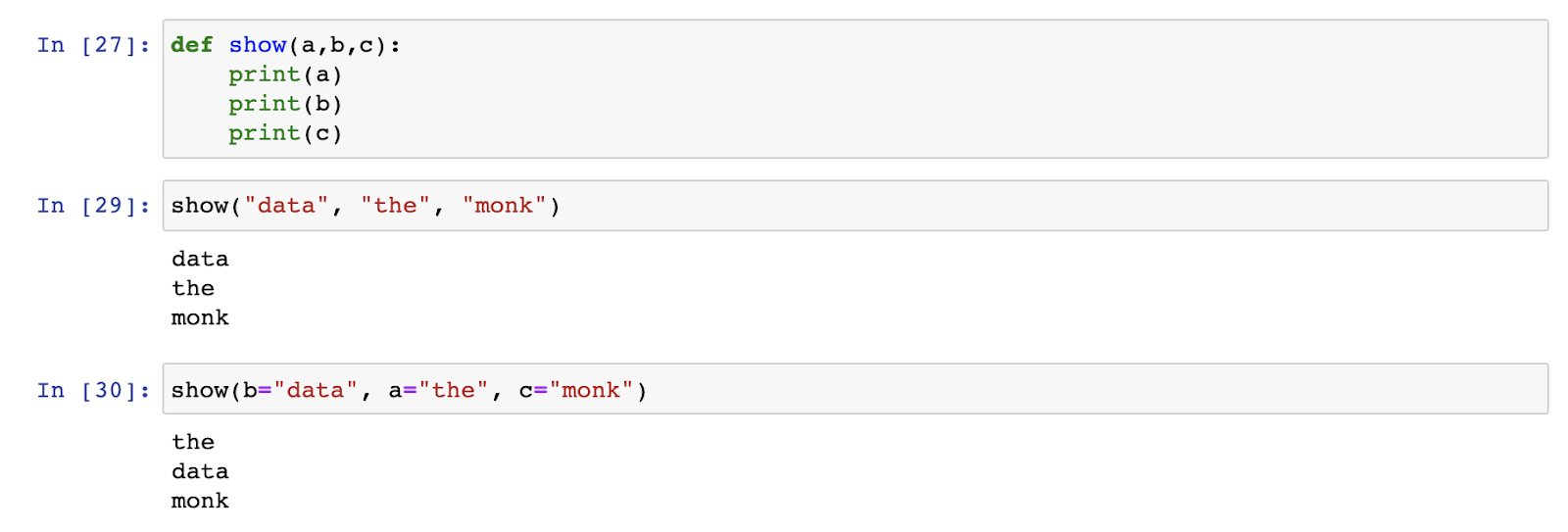This screenshot has width=1568, height=532.
Task: Click the show function name in definition
Action: (258, 45)
